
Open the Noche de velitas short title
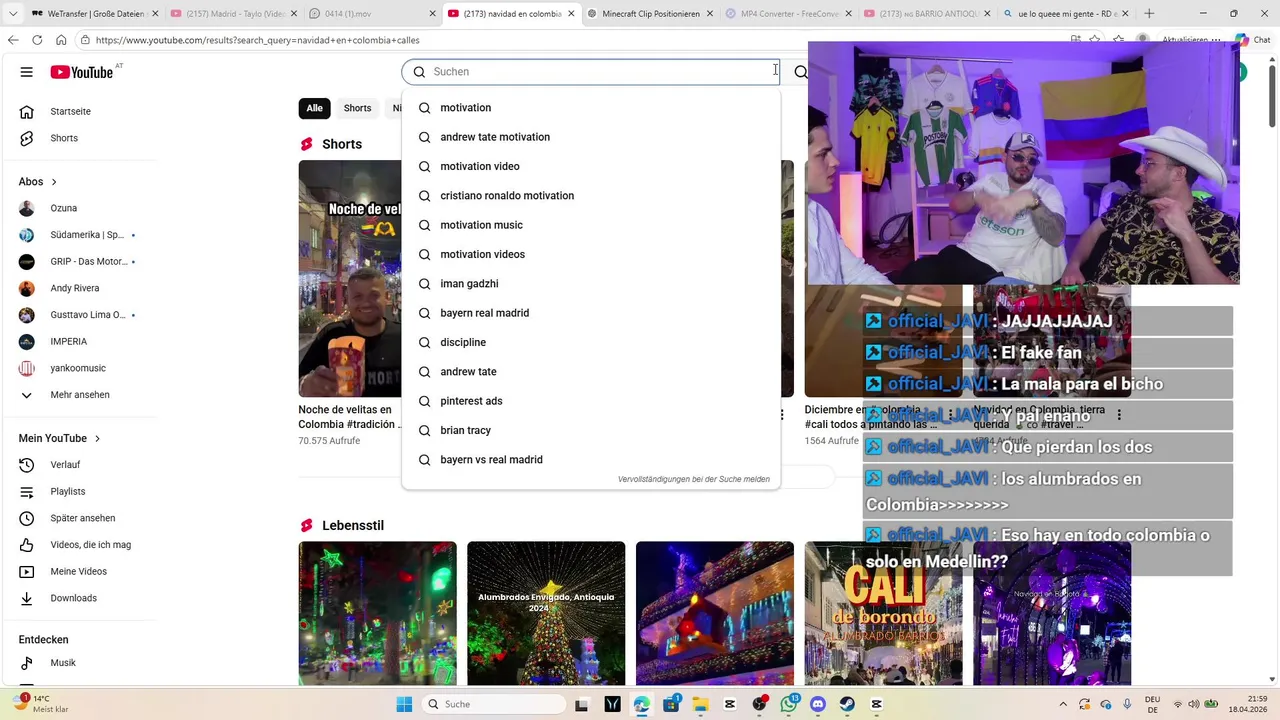pyautogui.click(x=348, y=417)
